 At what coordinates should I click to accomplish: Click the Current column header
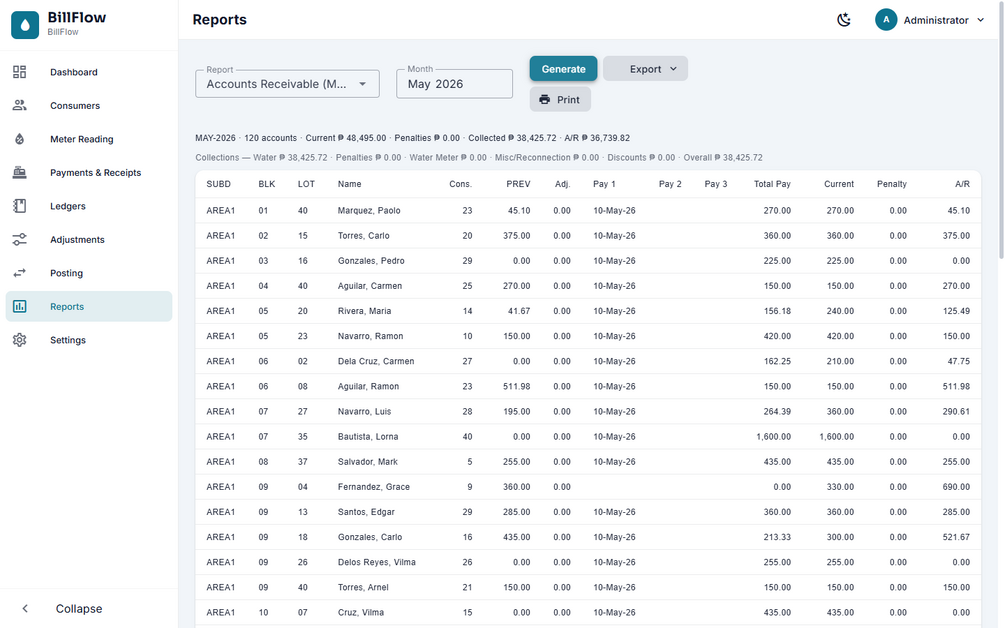pyautogui.click(x=839, y=184)
